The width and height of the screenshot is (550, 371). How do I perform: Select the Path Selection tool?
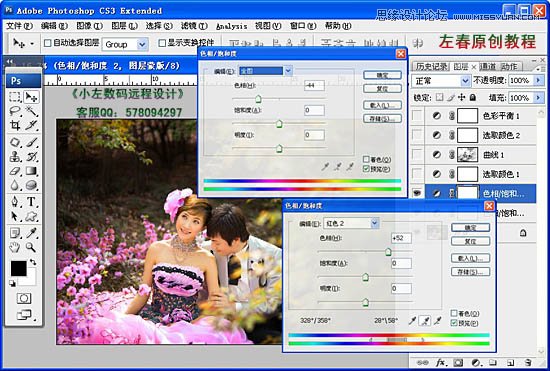[x=15, y=216]
